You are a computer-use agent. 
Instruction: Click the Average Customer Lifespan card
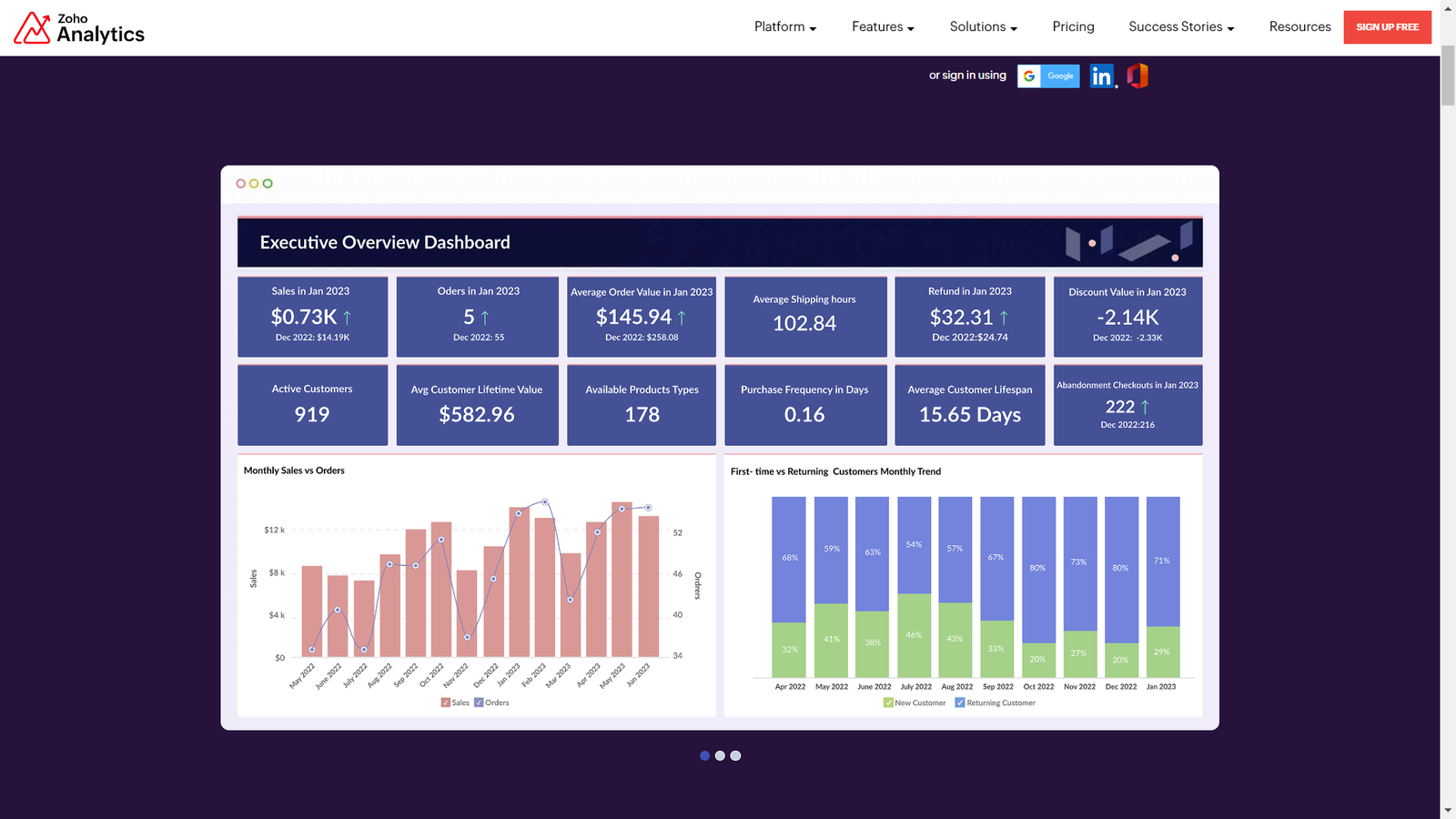click(970, 405)
